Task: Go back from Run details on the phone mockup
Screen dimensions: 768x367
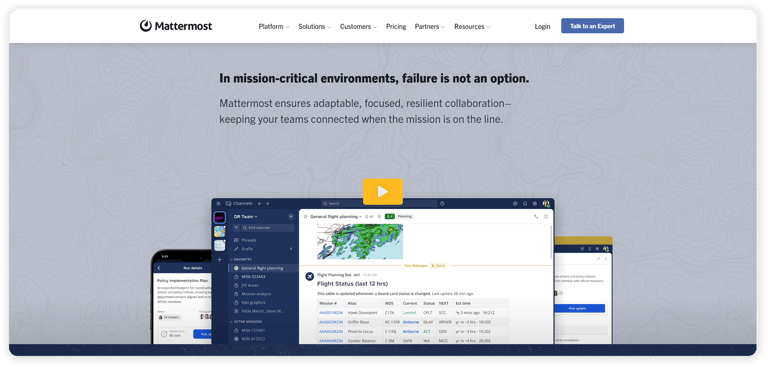Action: pos(159,268)
